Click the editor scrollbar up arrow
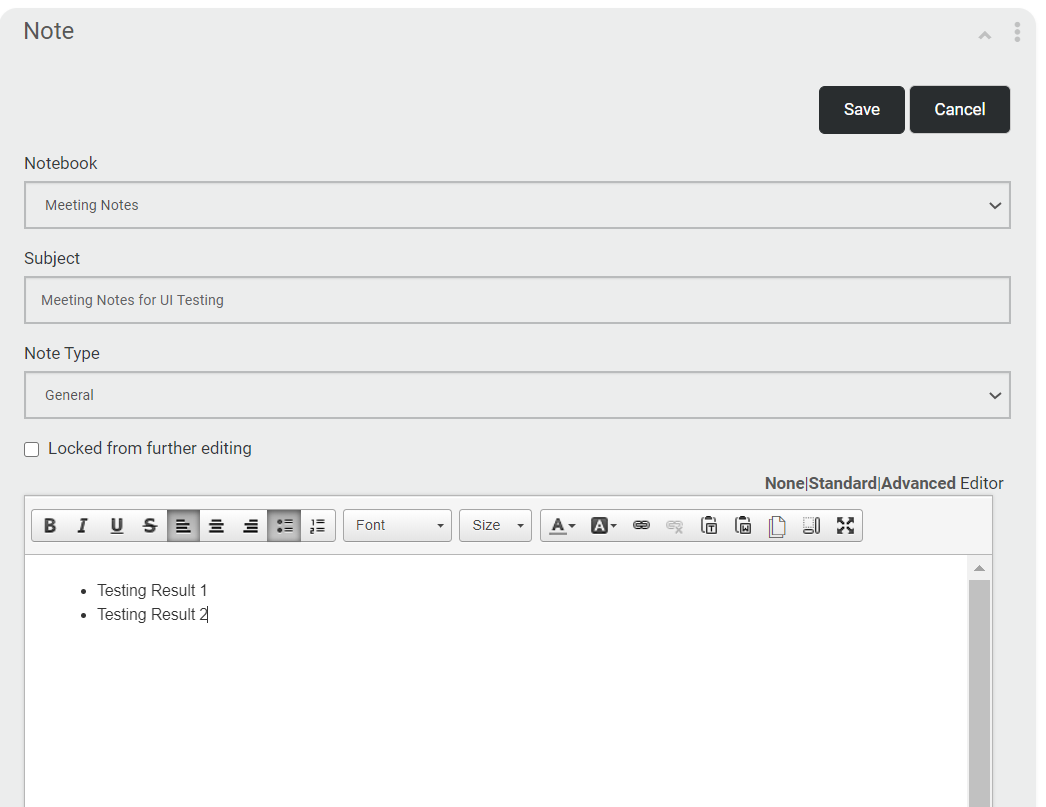This screenshot has width=1046, height=807. click(979, 568)
